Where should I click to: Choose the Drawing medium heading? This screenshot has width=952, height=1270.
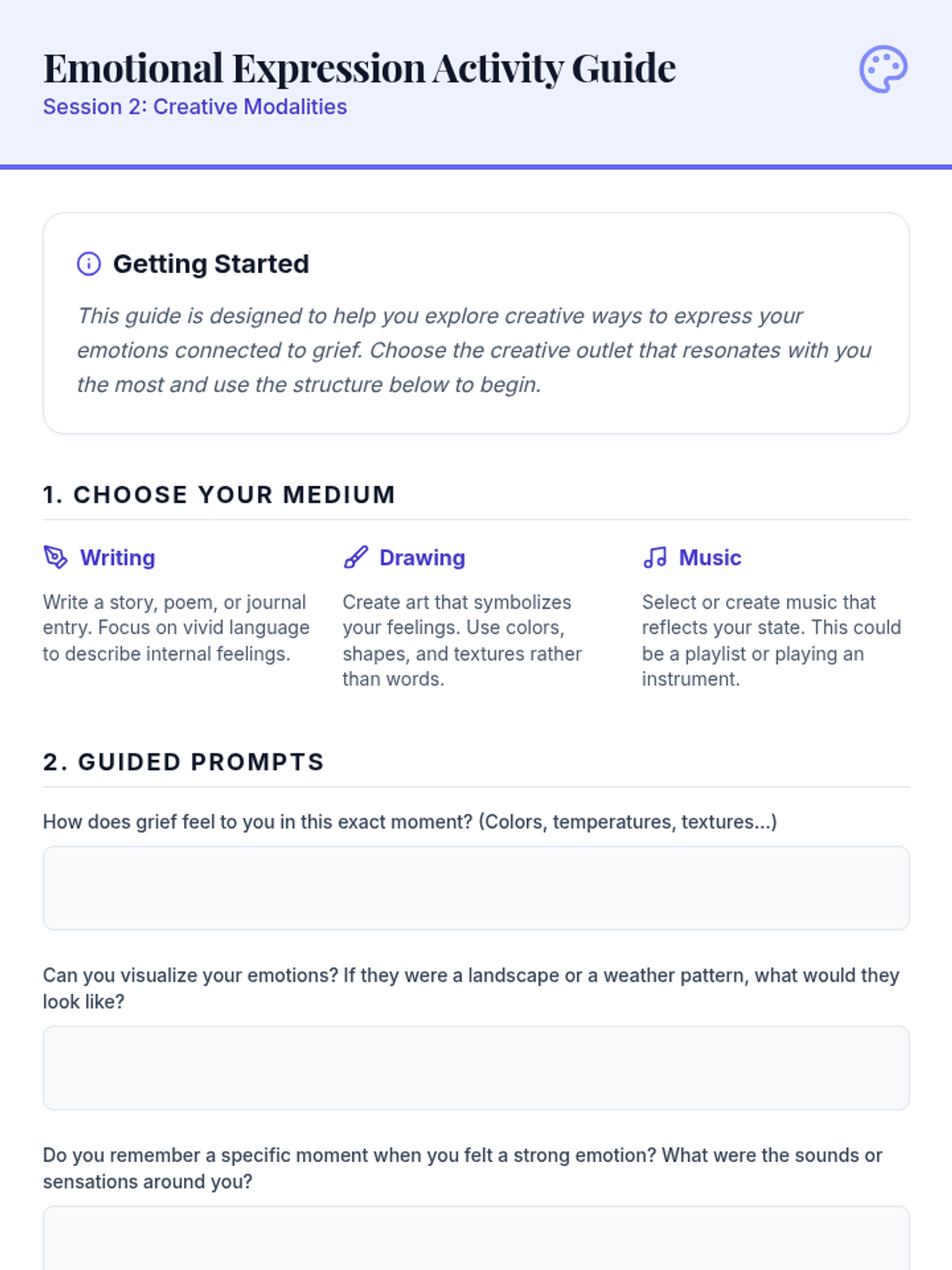tap(422, 557)
